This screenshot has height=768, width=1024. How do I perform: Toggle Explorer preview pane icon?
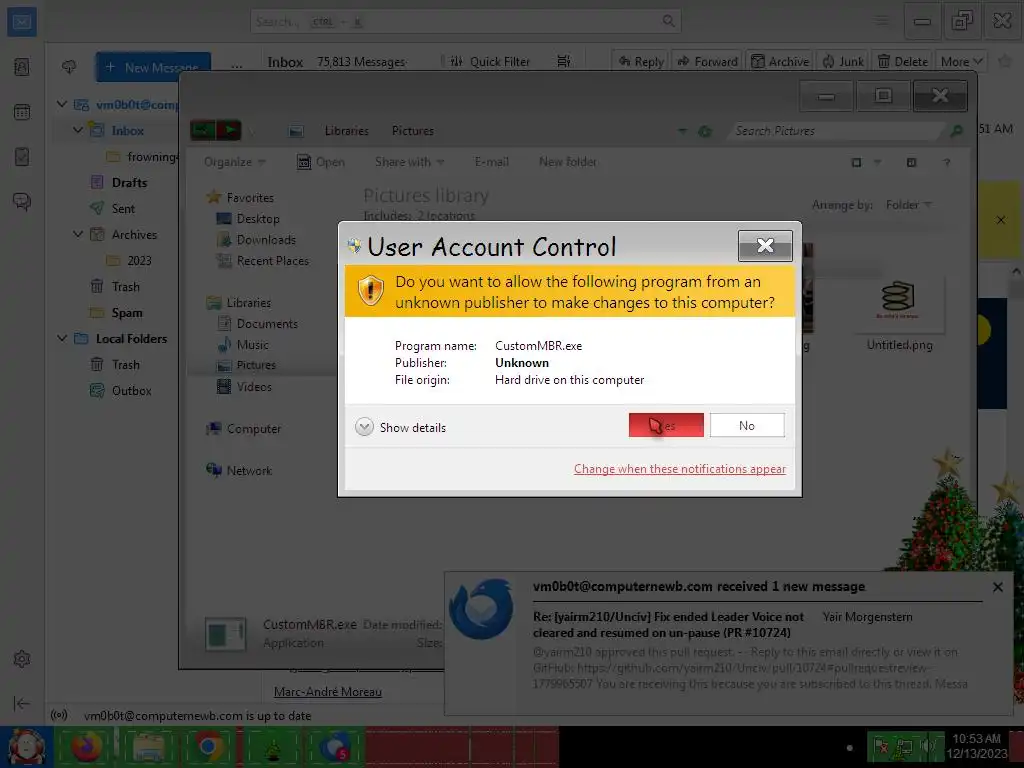pos(912,162)
